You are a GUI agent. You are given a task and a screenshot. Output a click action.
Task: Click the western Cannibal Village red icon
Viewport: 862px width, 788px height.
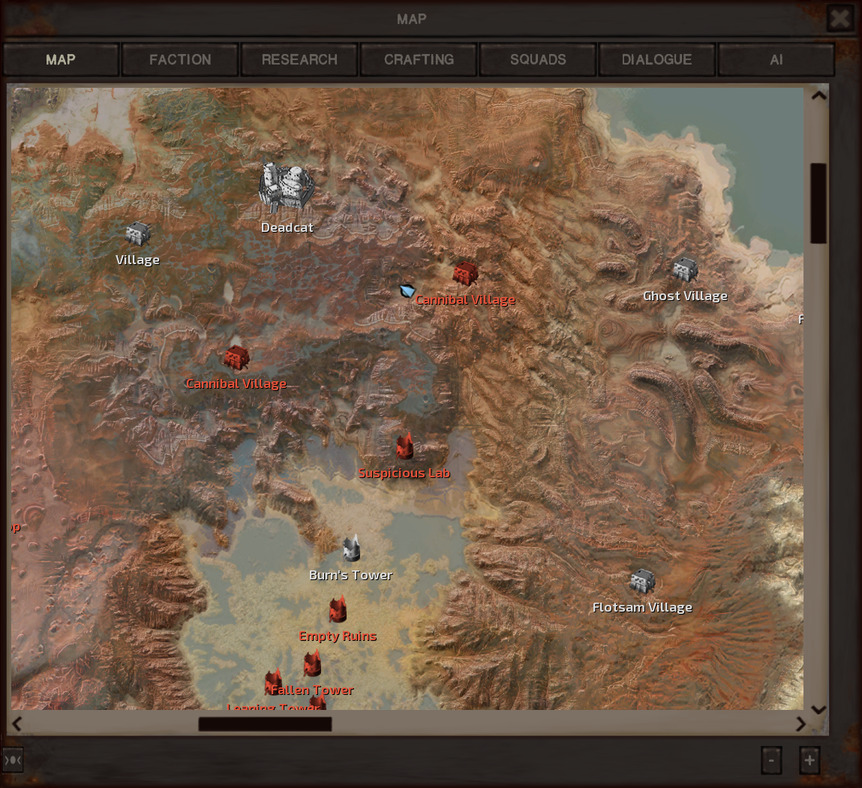[236, 358]
